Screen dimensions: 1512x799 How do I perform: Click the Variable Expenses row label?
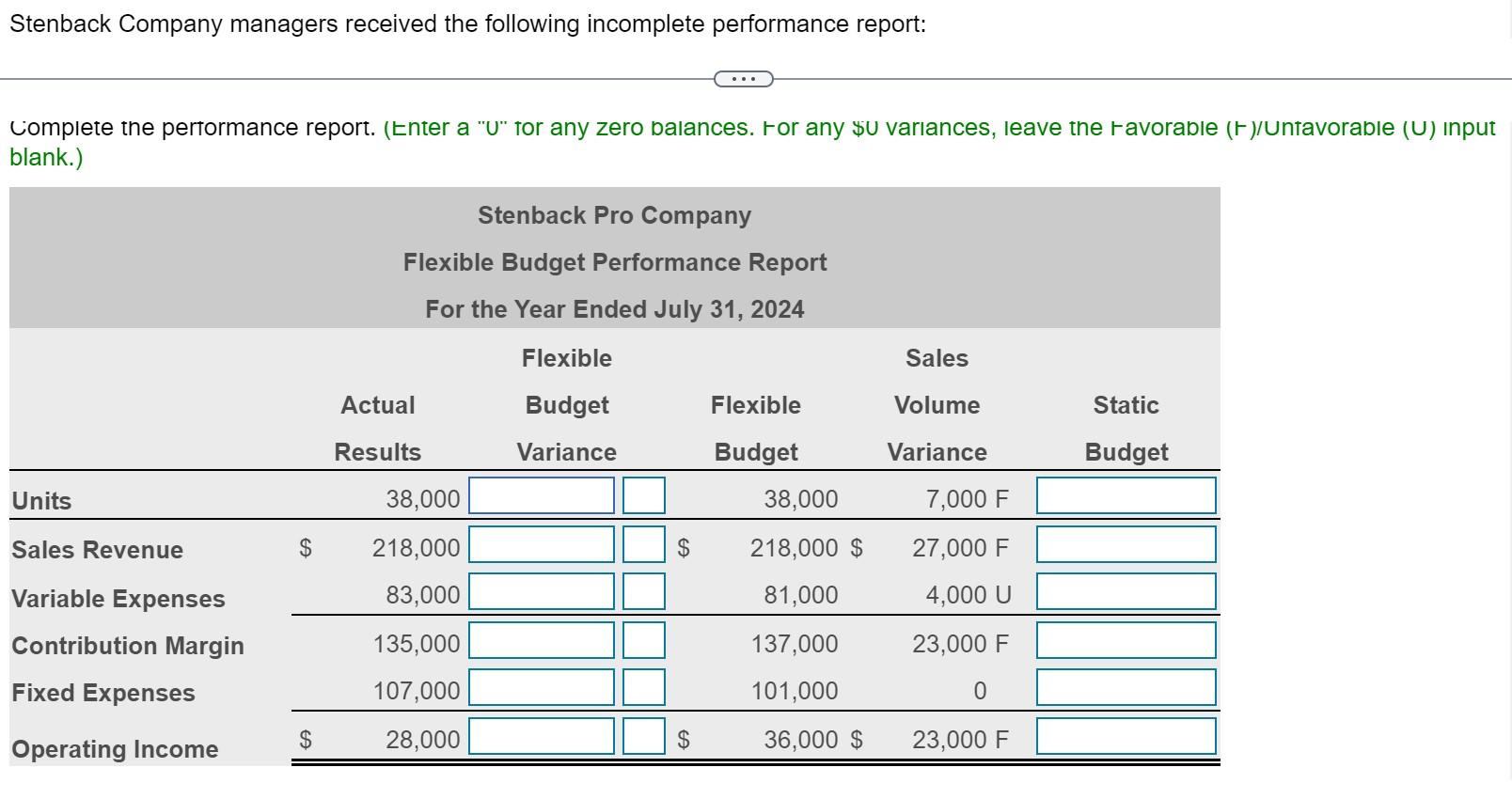coord(118,599)
